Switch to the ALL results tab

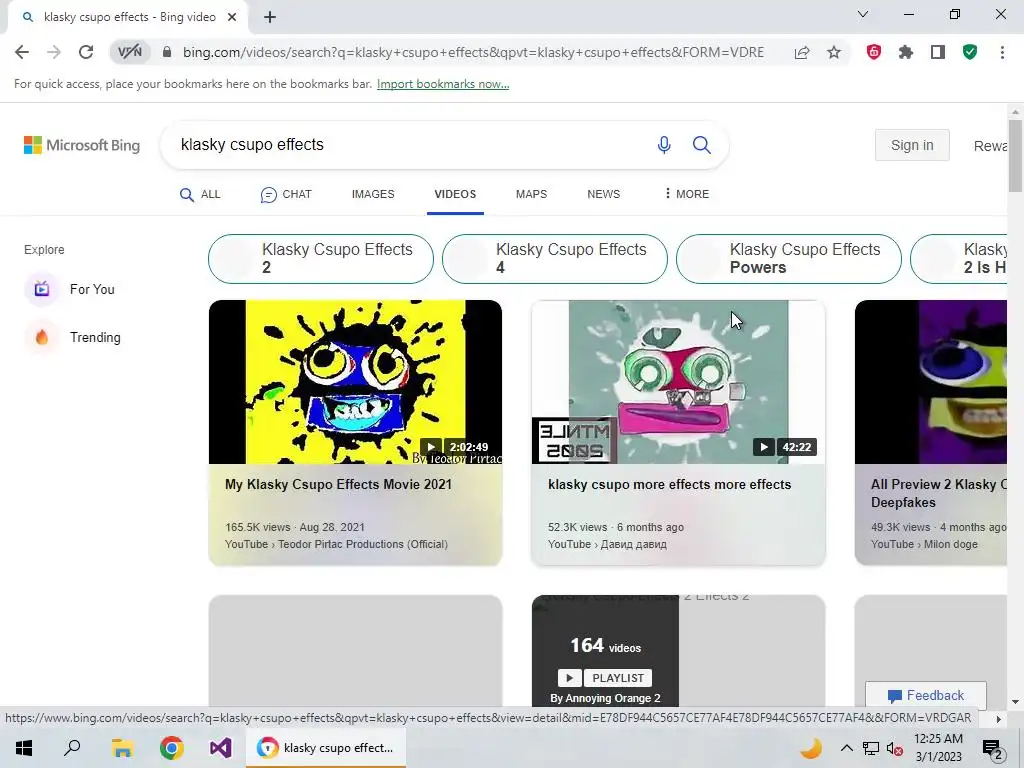click(200, 195)
